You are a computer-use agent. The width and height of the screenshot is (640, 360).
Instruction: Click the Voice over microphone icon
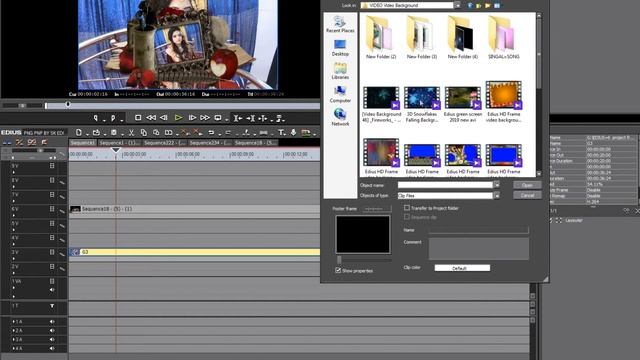point(293,133)
